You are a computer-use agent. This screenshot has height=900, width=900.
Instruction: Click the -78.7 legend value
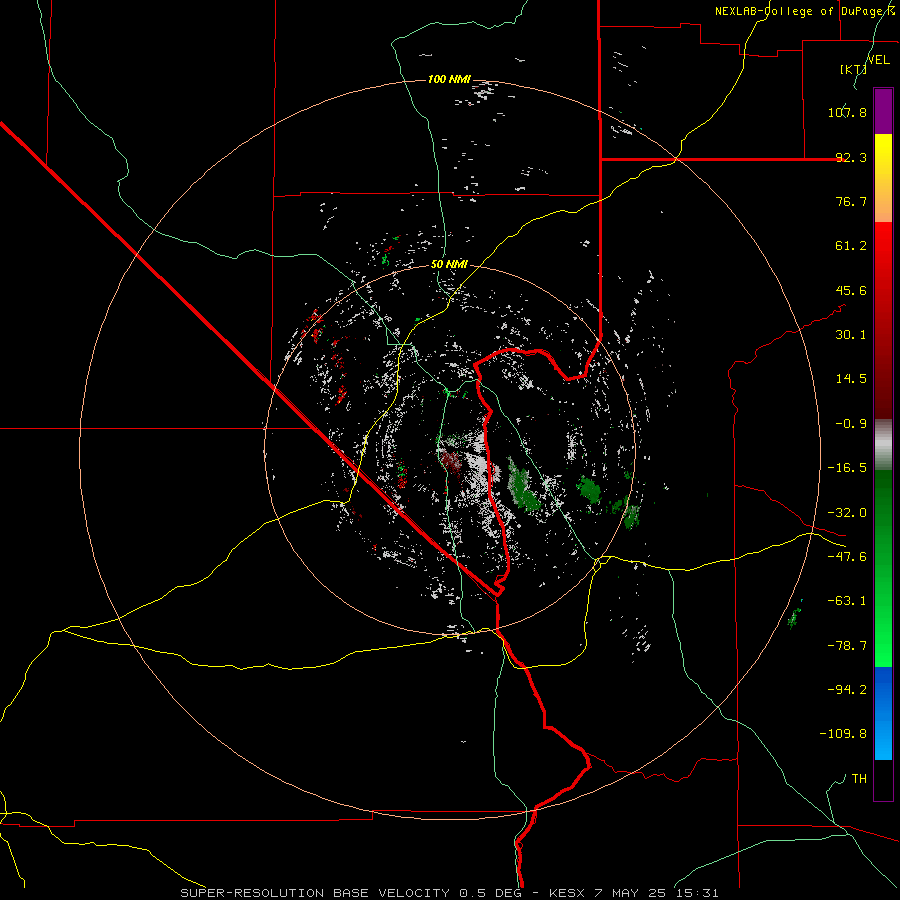tap(847, 646)
